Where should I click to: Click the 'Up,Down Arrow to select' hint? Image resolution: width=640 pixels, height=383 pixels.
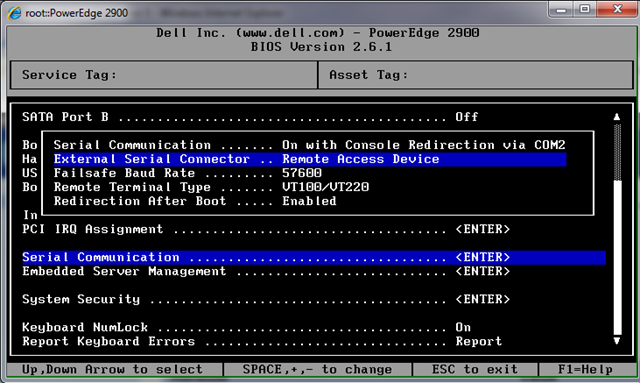[x=112, y=369]
